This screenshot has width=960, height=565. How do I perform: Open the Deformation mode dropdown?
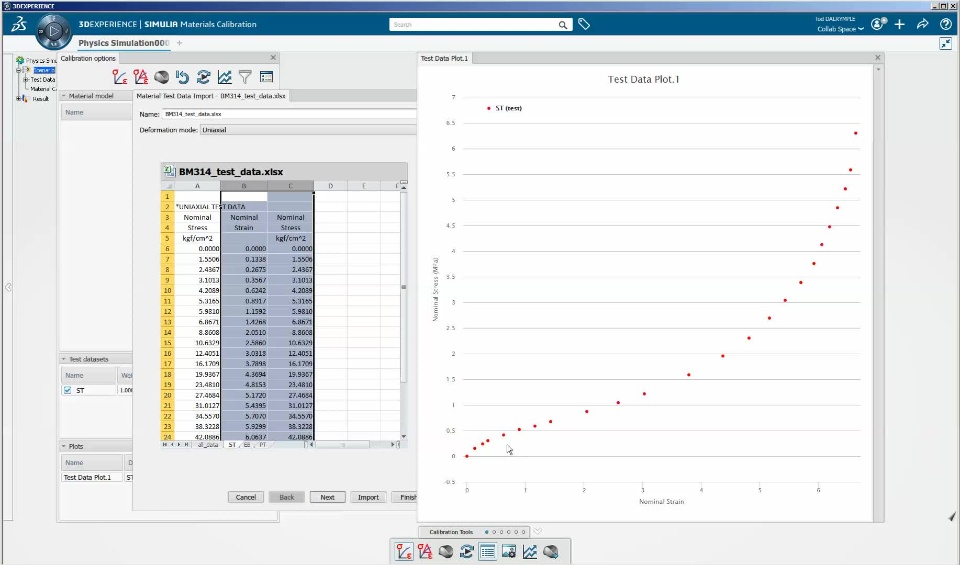click(308, 130)
